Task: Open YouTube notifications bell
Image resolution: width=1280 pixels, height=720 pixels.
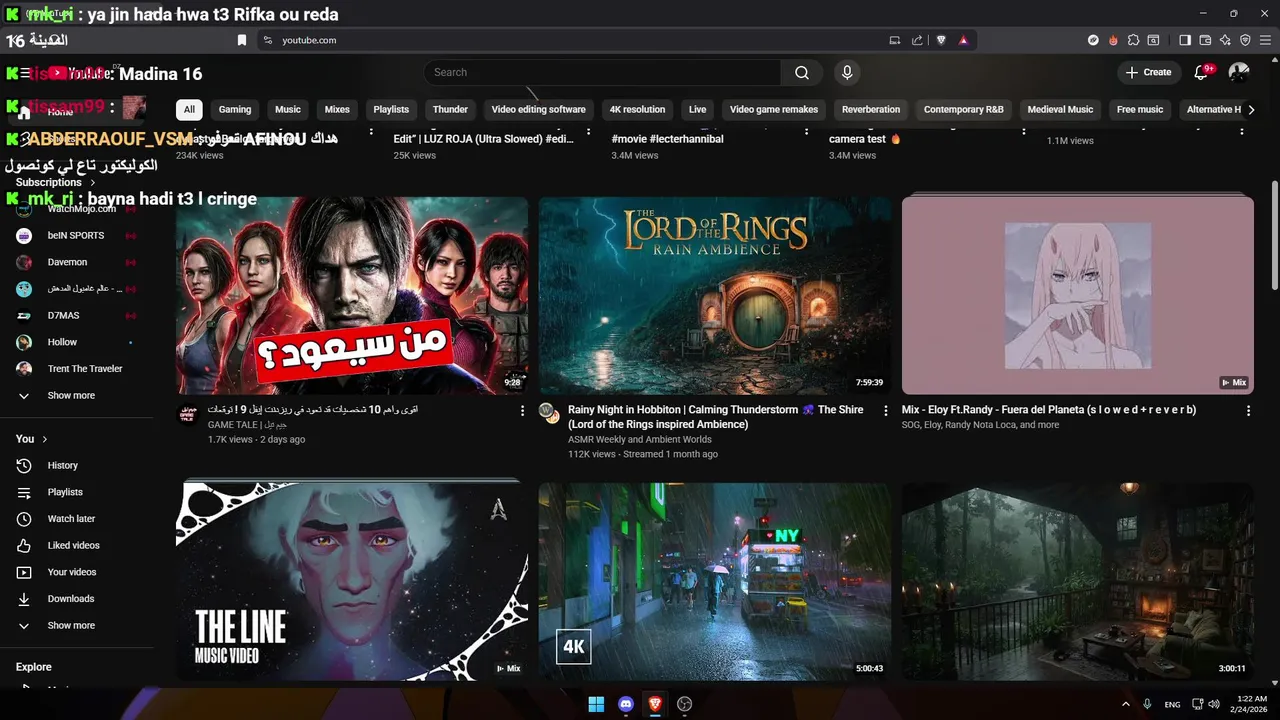Action: tap(1202, 72)
